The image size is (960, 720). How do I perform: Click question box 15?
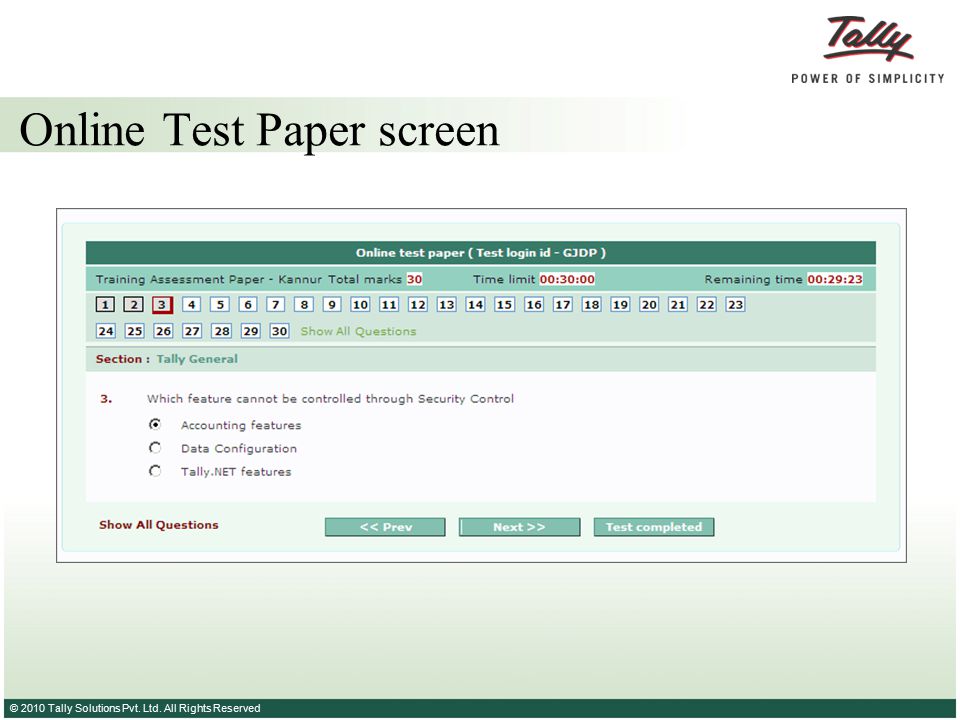tap(504, 304)
